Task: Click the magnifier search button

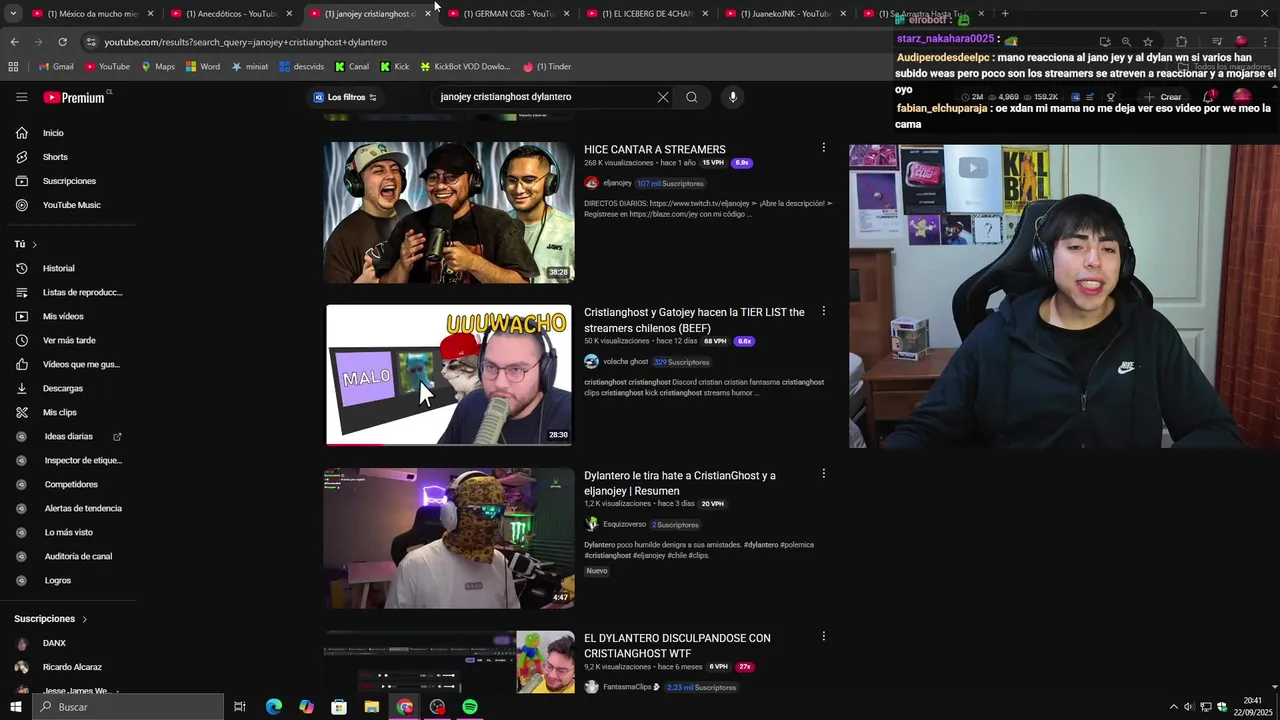Action: pyautogui.click(x=692, y=97)
